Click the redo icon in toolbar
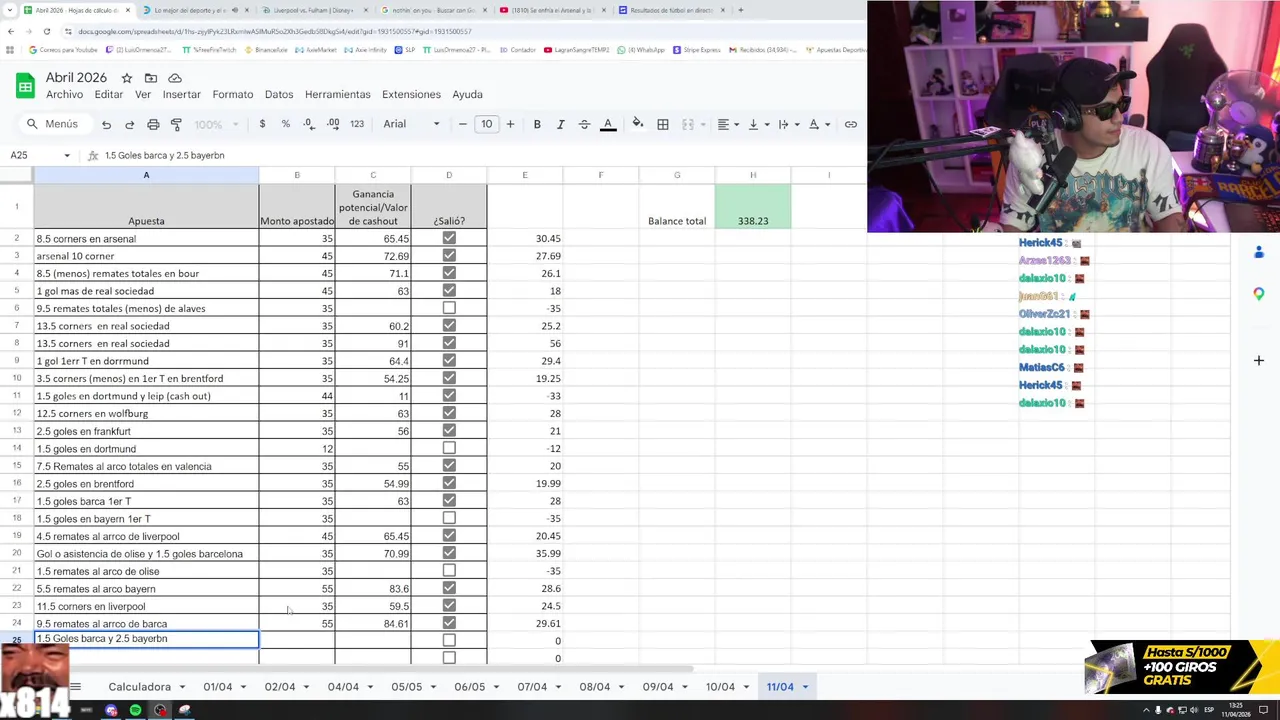The height and width of the screenshot is (720, 1280). tap(129, 124)
